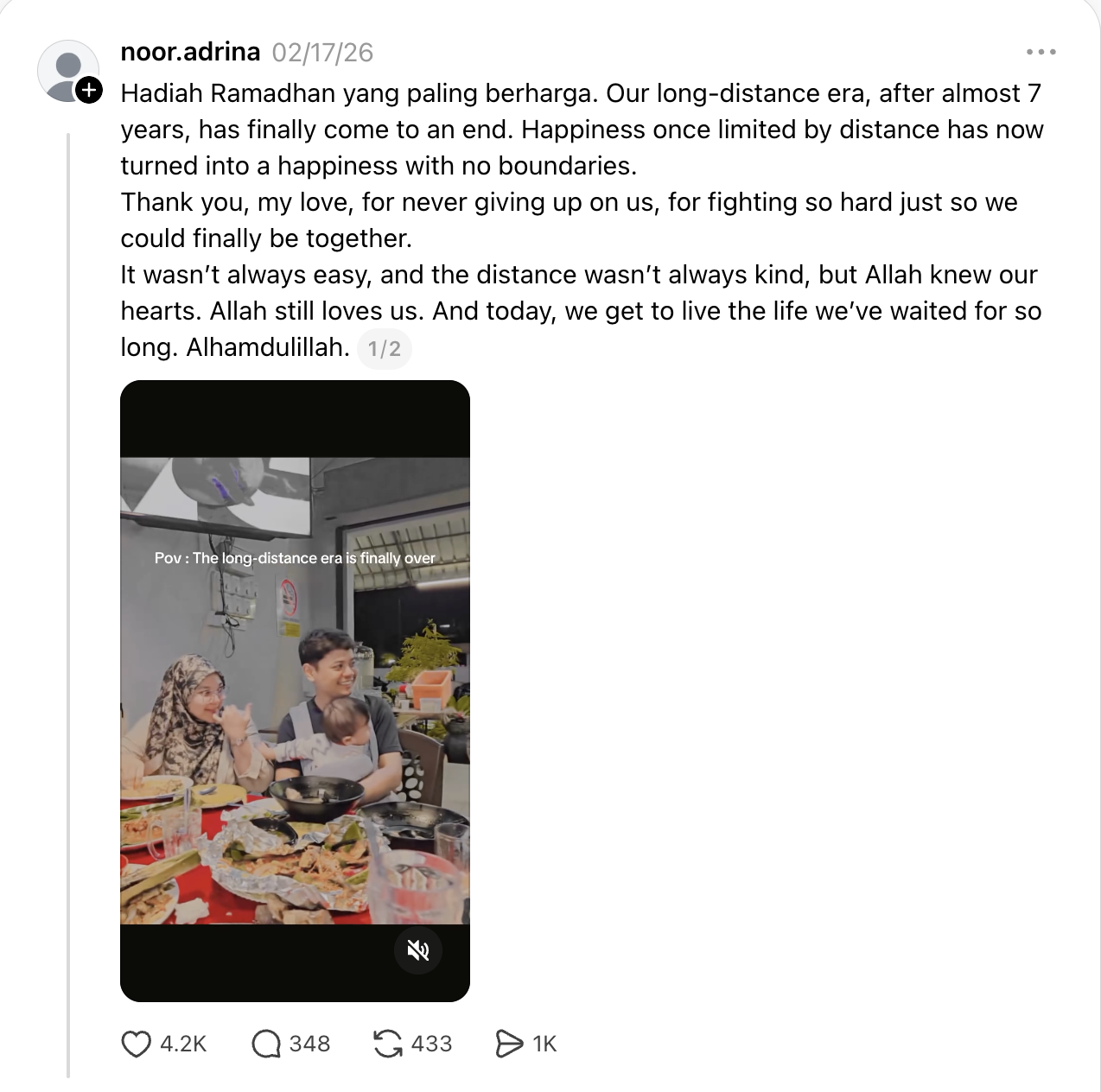The height and width of the screenshot is (1092, 1101).
Task: View the 4.2K likes count
Action: (x=183, y=1044)
